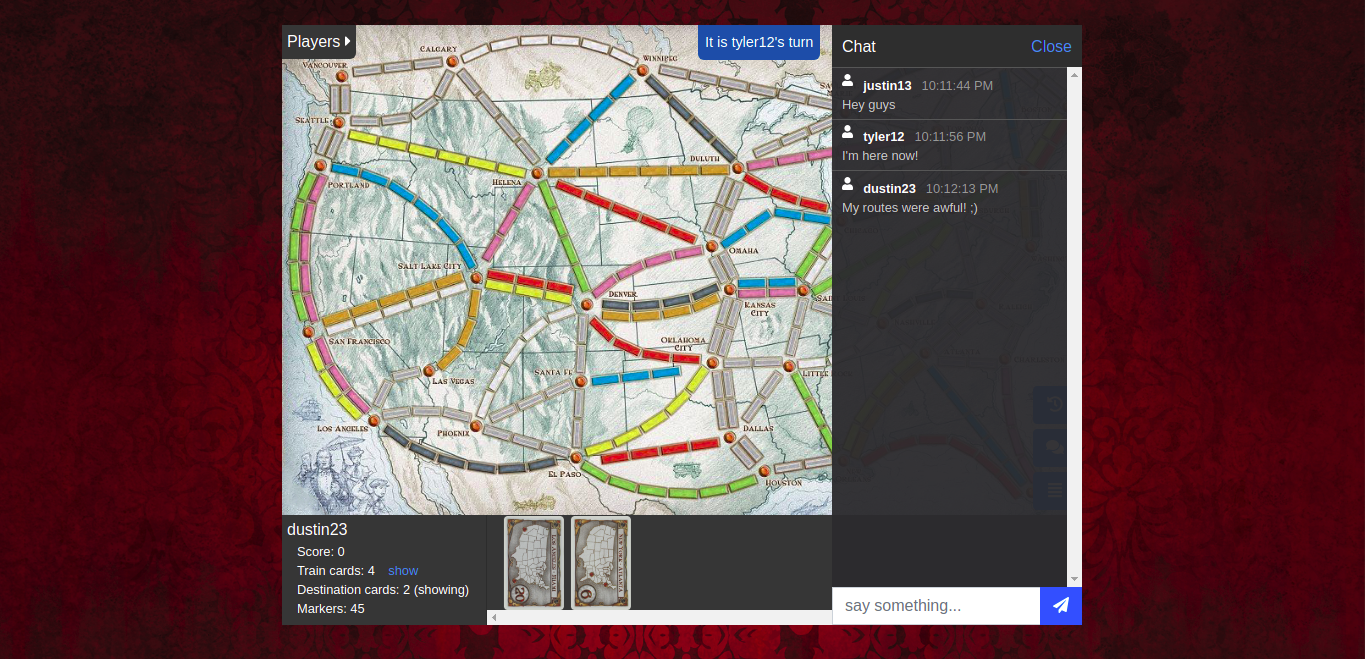The height and width of the screenshot is (659, 1365).
Task: Select the New York–Atlanta destination card
Action: click(x=600, y=562)
